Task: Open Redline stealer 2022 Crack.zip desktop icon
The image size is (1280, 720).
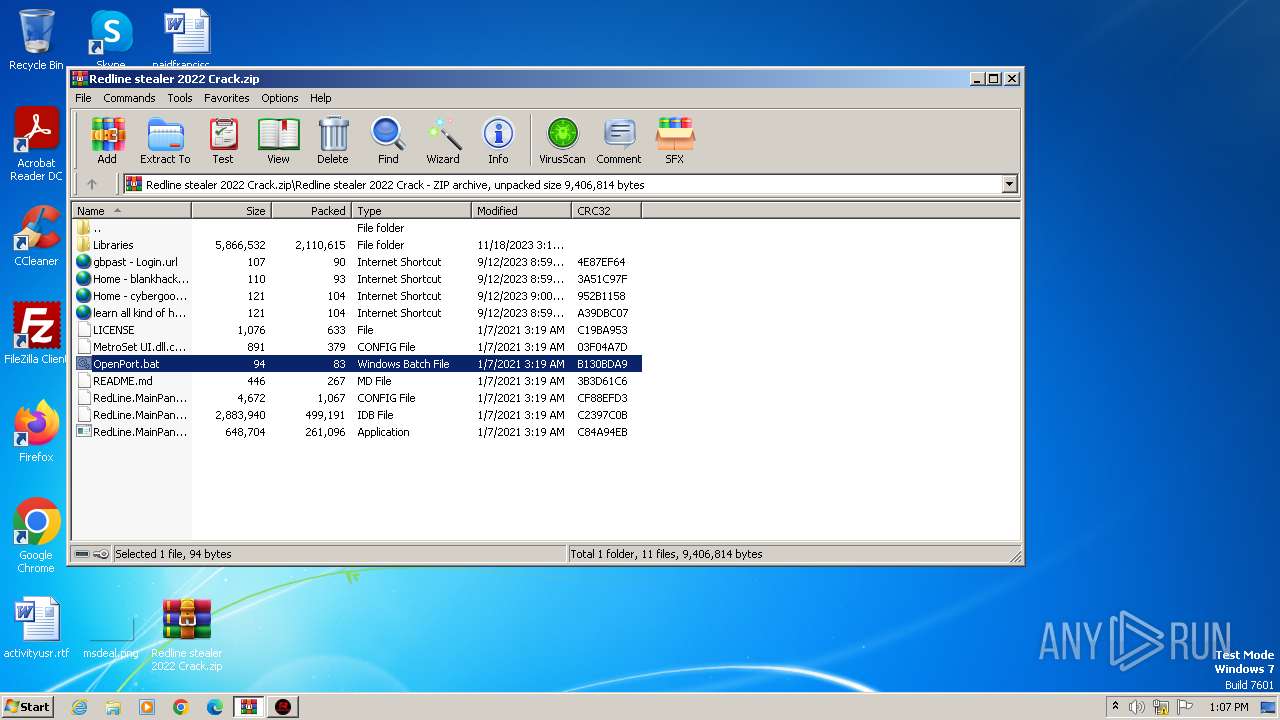Action: tap(187, 635)
